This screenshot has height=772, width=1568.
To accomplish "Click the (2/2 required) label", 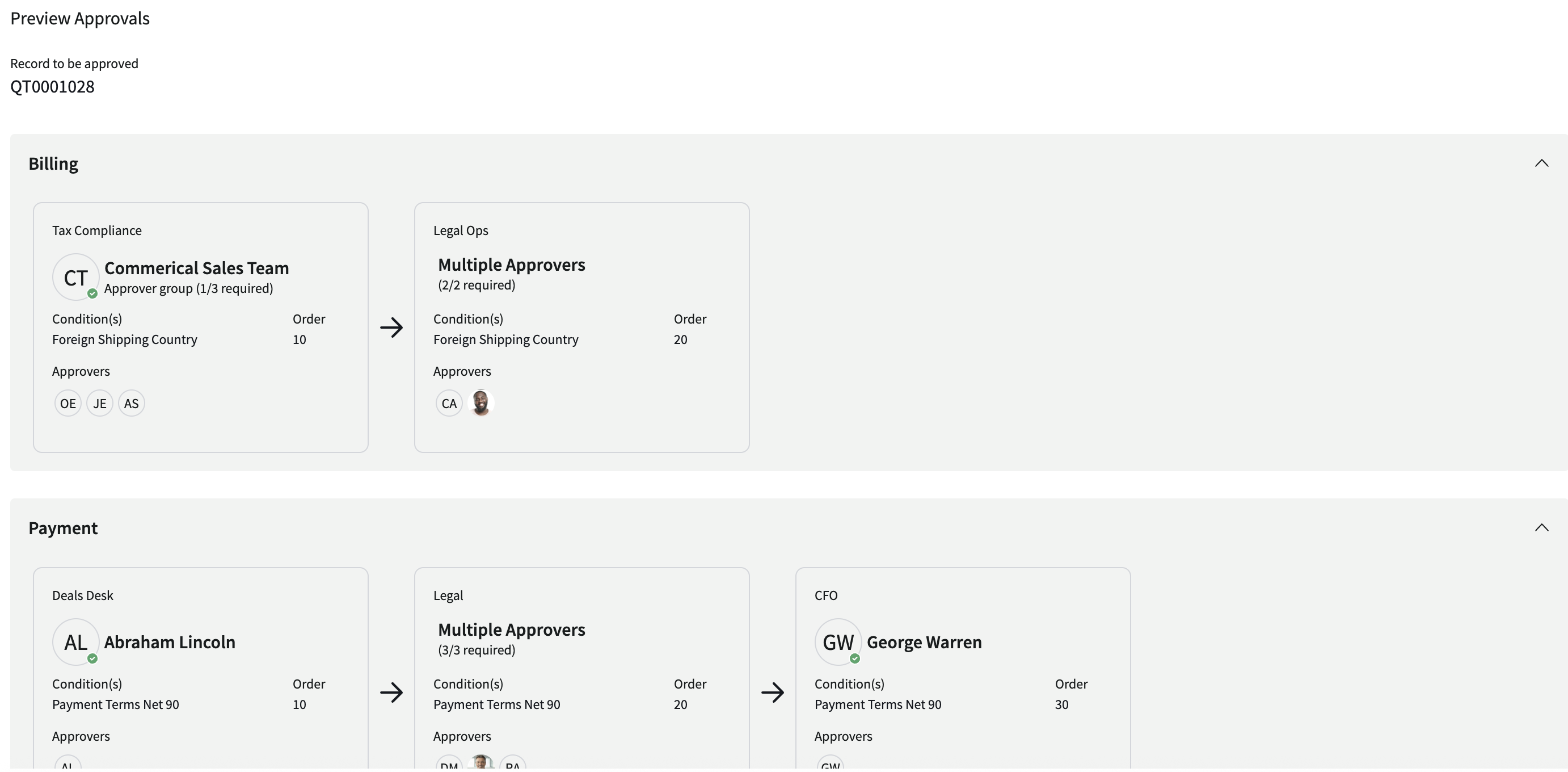I will 477,284.
